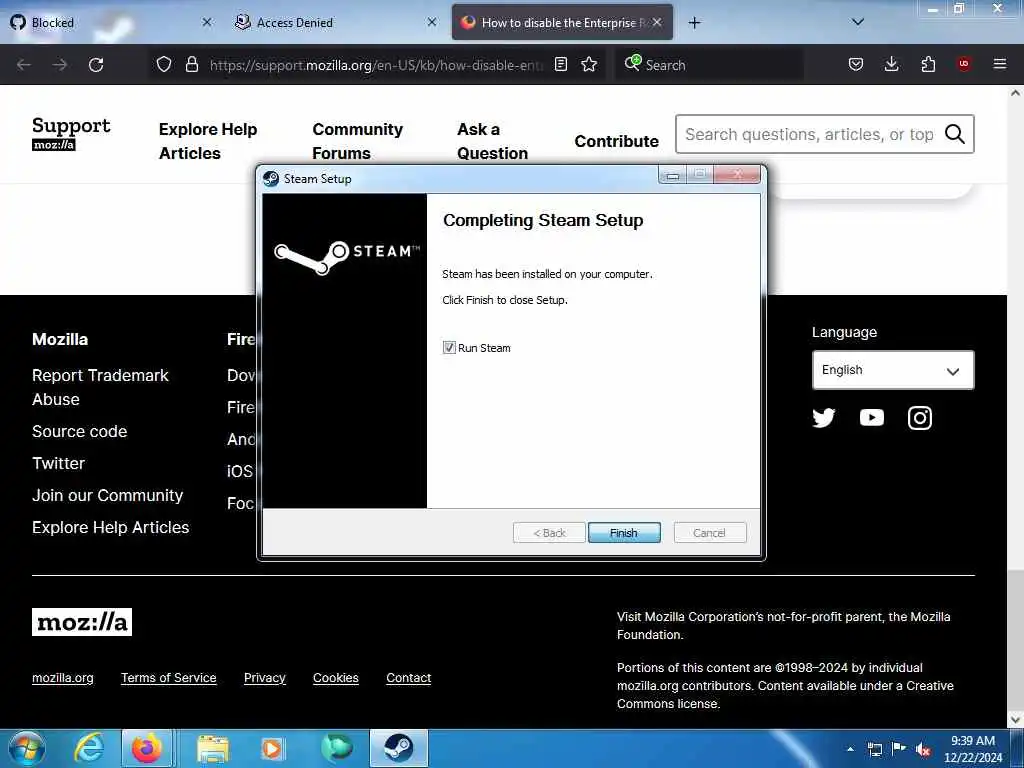Click the Support mozilla logo
This screenshot has width=1024, height=768.
tap(71, 133)
